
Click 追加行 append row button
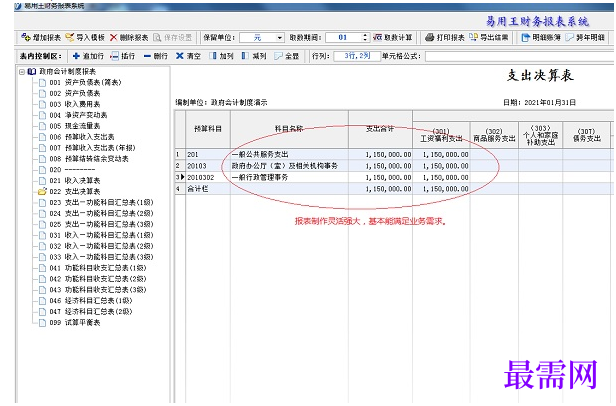(88, 56)
